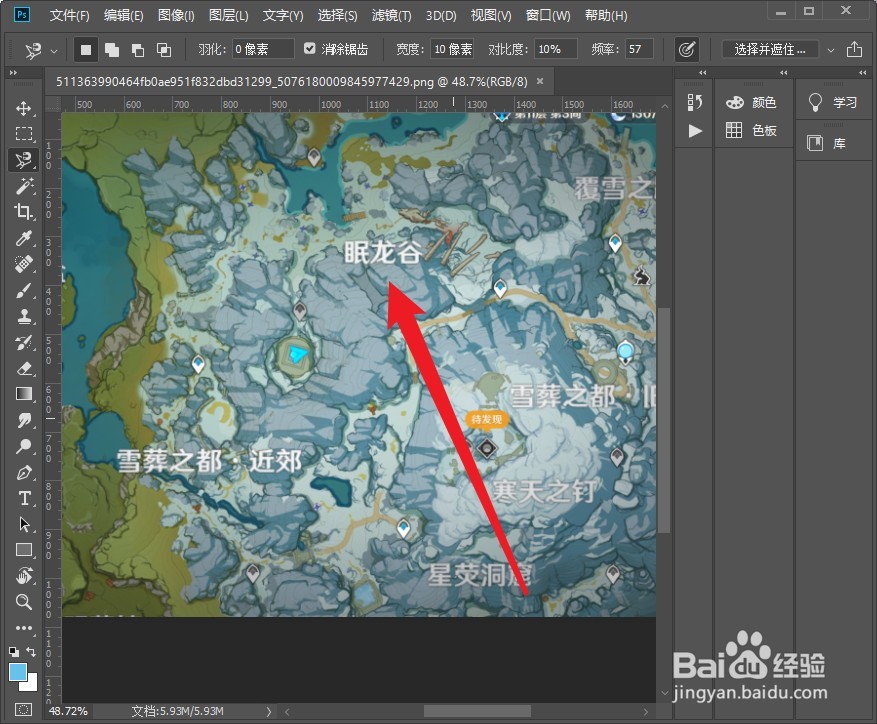Open the status bar info arrow

(268, 711)
